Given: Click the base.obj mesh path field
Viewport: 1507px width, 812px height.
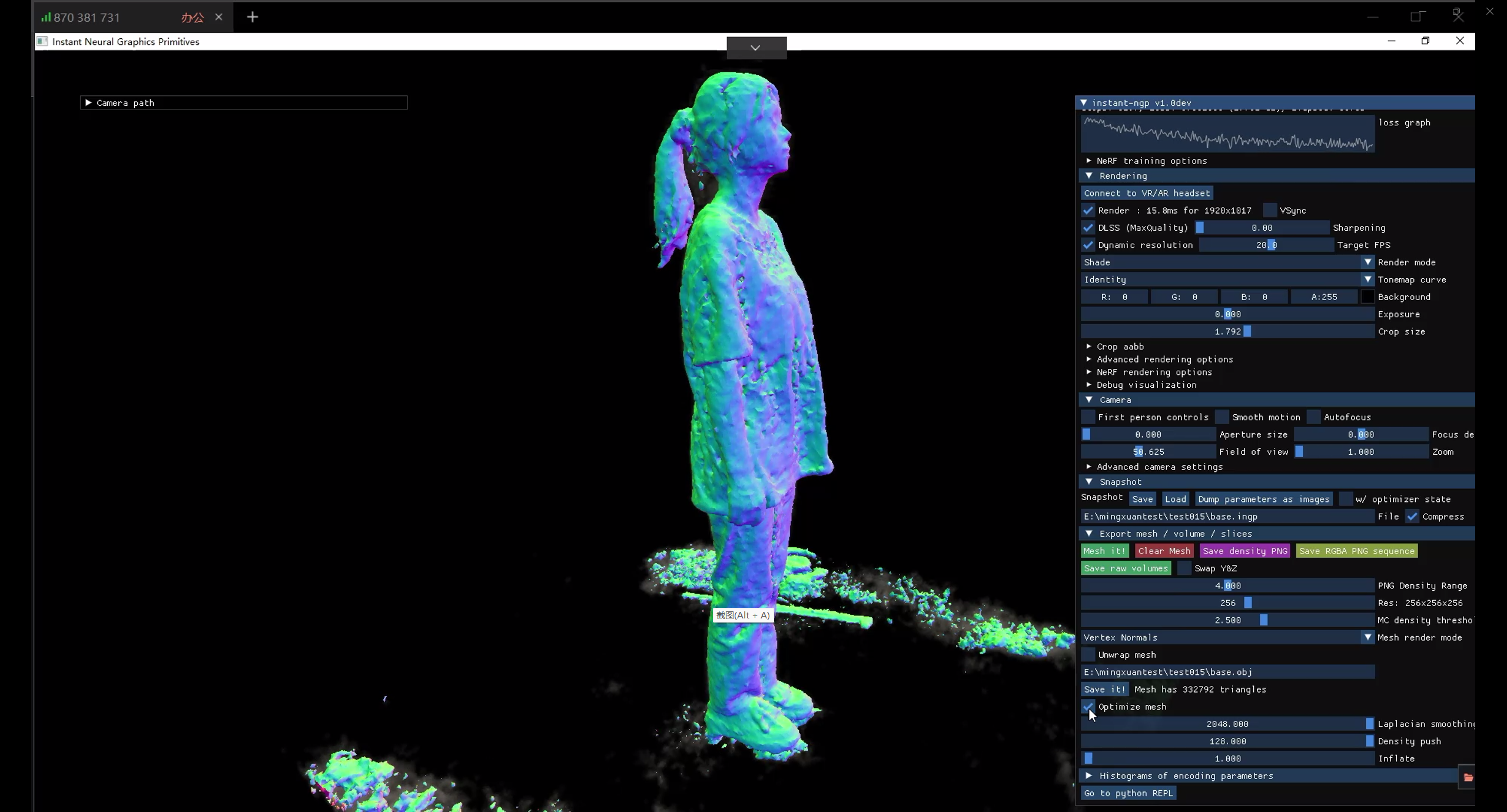Looking at the screenshot, I should click(1227, 672).
